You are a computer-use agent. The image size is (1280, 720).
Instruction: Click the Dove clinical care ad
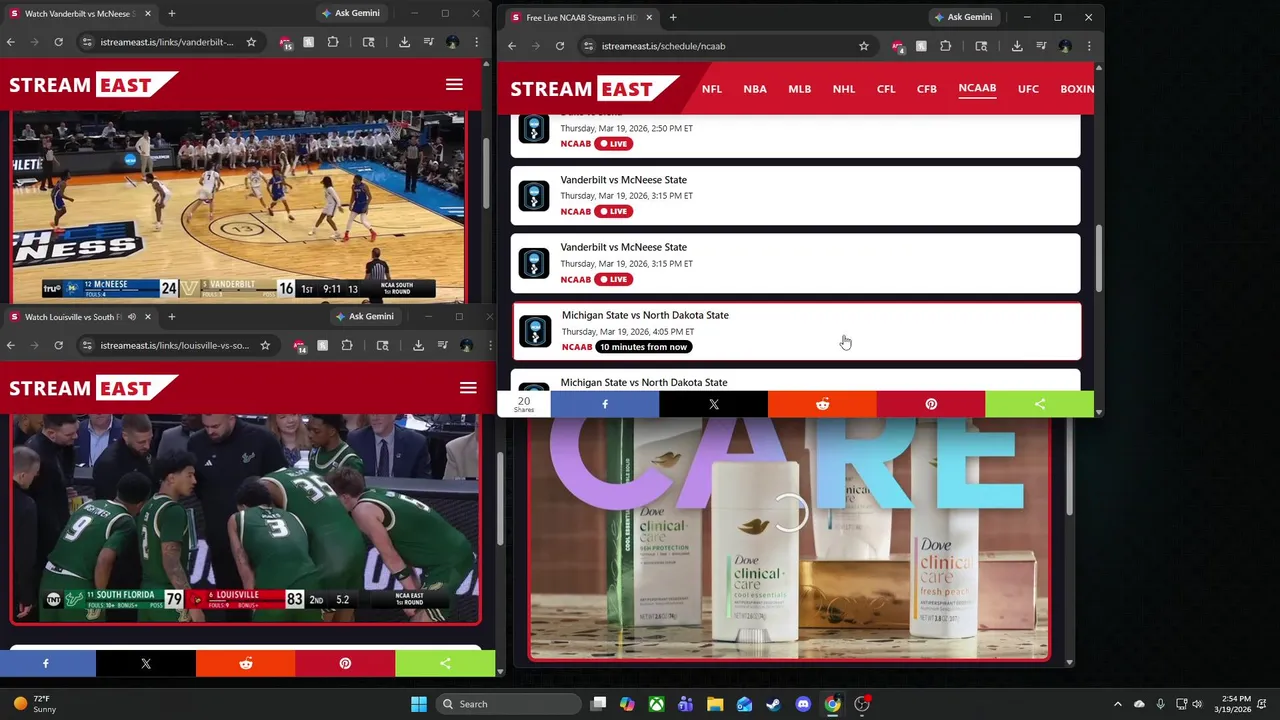click(789, 540)
